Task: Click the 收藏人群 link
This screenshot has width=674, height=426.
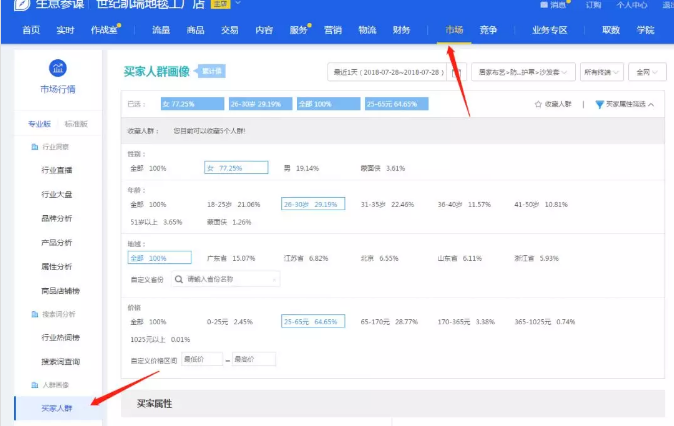Action: coord(558,104)
